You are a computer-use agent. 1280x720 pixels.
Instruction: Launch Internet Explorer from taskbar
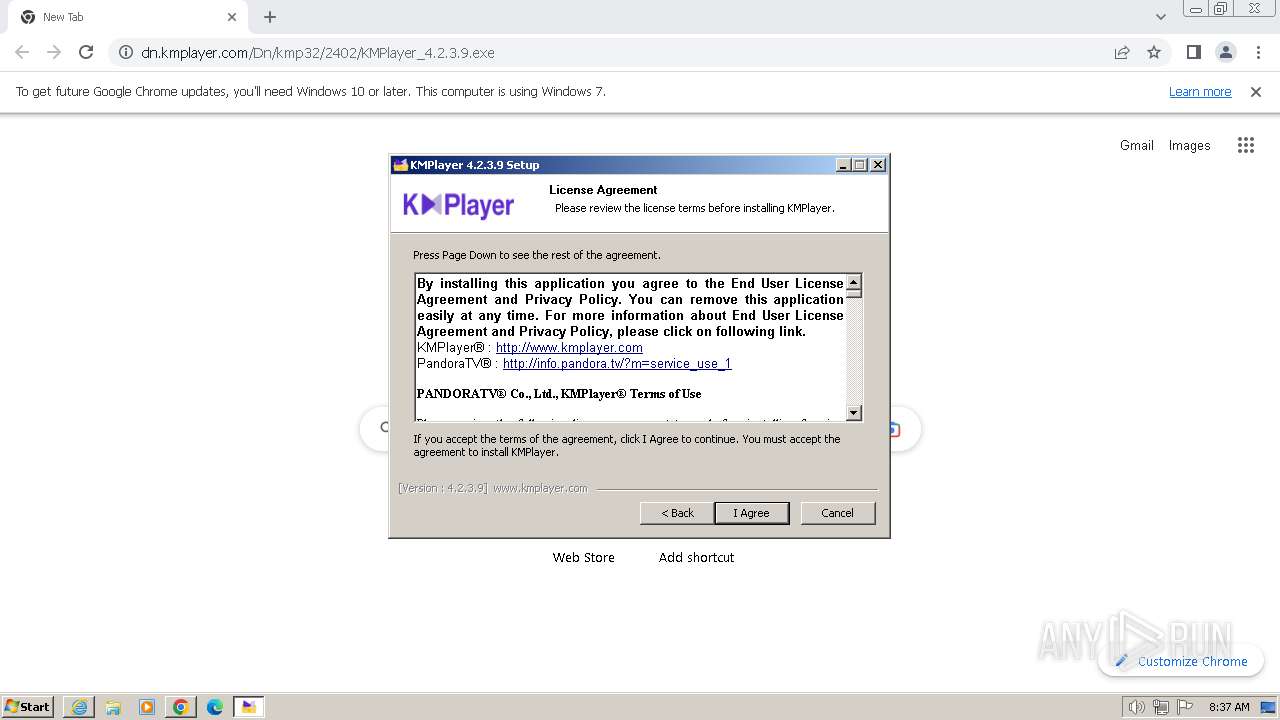79,707
